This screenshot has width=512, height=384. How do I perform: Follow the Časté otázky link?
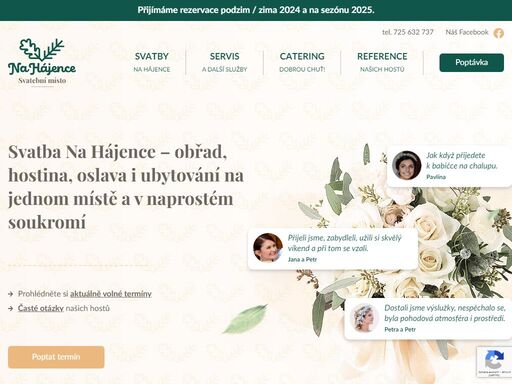41,308
